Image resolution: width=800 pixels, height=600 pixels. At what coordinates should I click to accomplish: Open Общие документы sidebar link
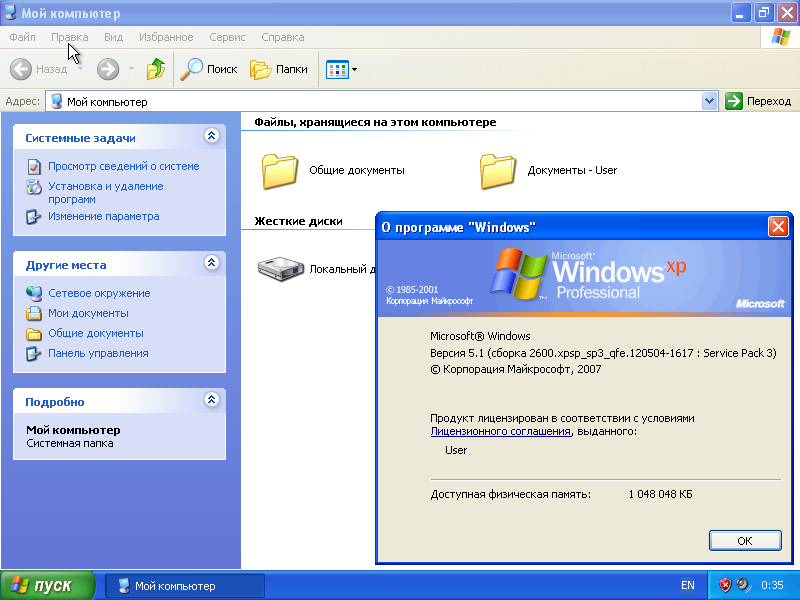point(96,333)
